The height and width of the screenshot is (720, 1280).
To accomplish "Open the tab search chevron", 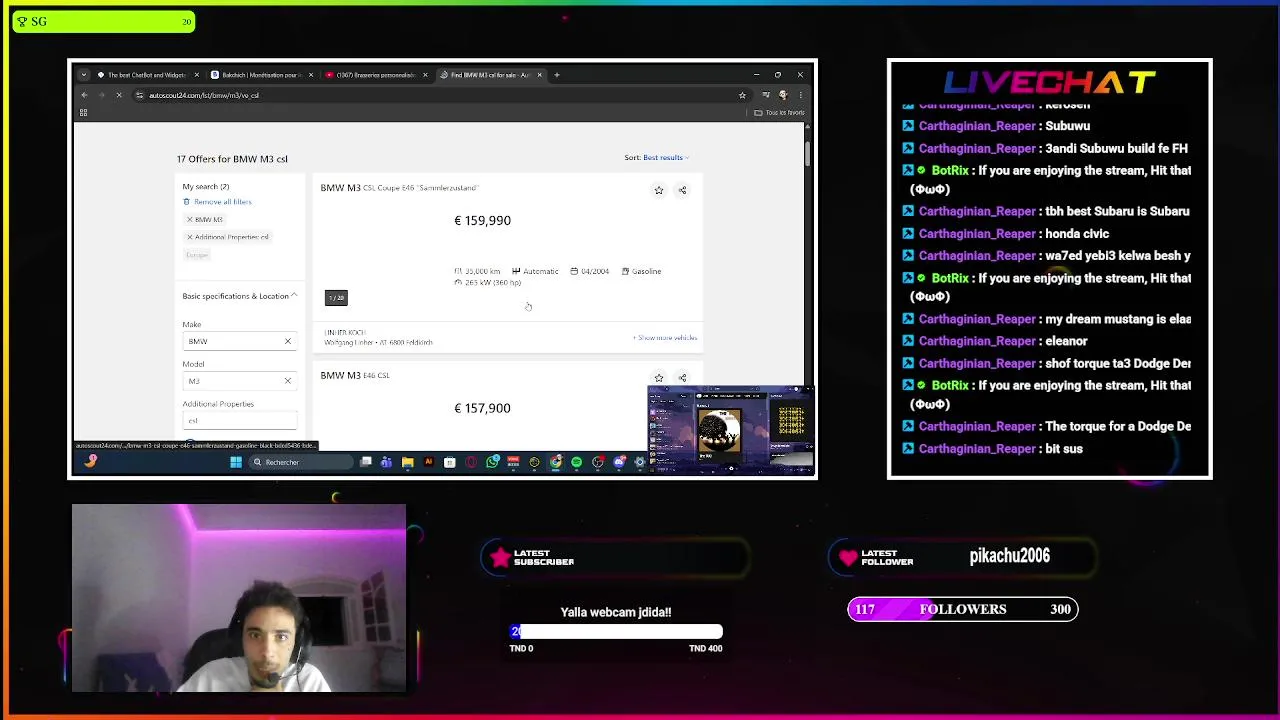I will (83, 75).
